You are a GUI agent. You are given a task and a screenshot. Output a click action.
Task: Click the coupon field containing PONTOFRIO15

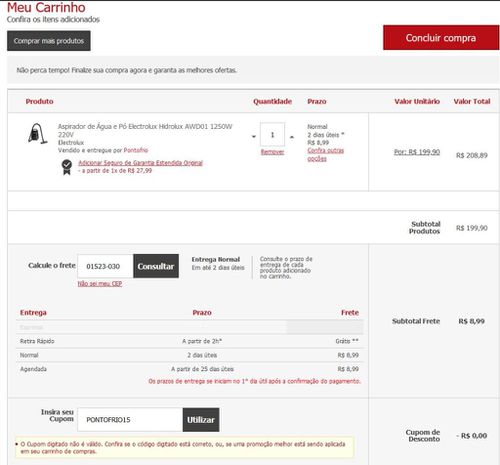pyautogui.click(x=130, y=420)
